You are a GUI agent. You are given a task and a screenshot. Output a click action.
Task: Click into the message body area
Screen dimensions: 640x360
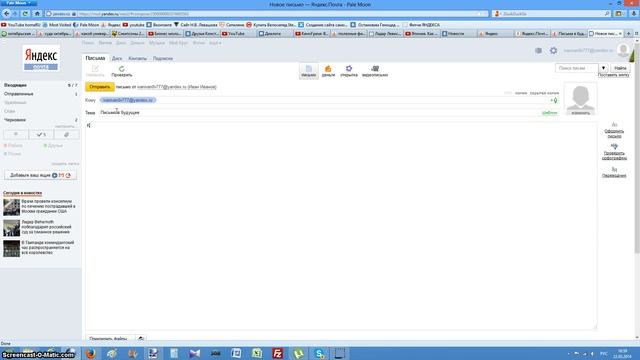click(x=341, y=225)
